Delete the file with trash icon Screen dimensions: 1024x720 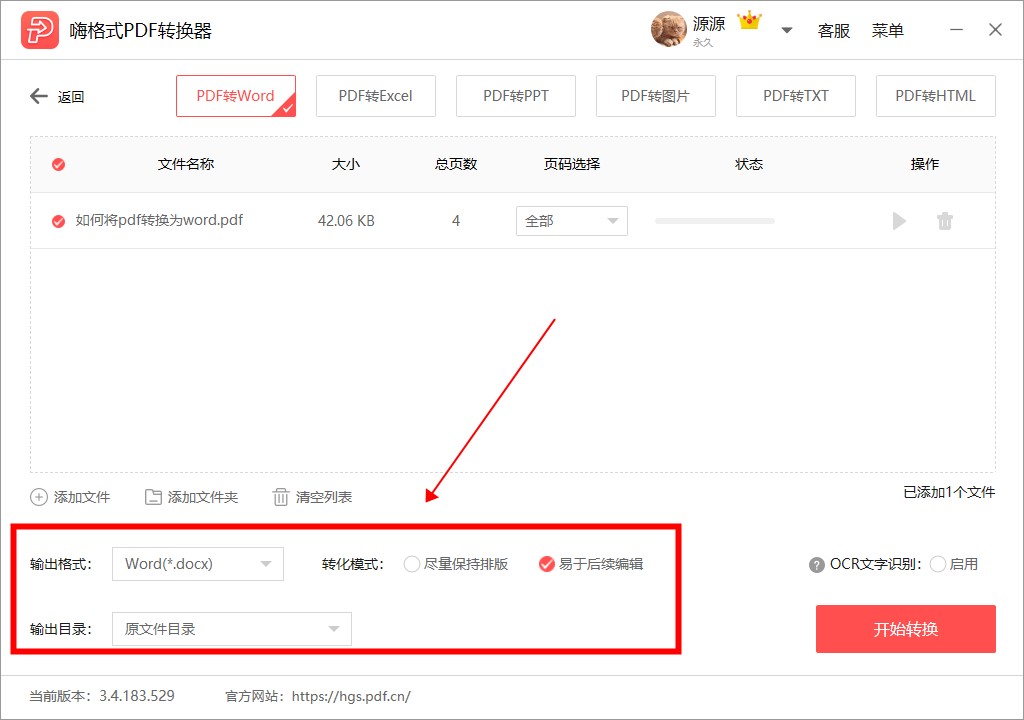point(944,221)
